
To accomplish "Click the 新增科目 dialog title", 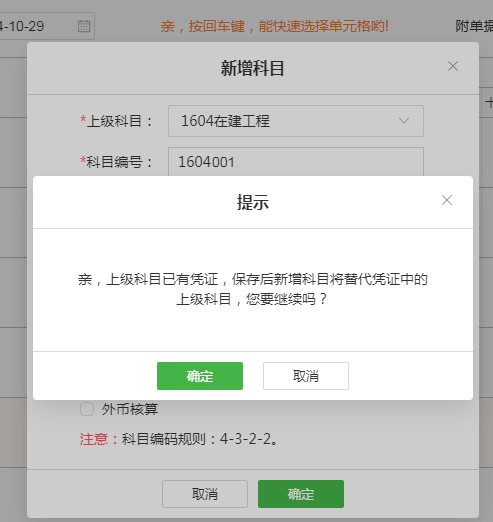I will (x=252, y=68).
